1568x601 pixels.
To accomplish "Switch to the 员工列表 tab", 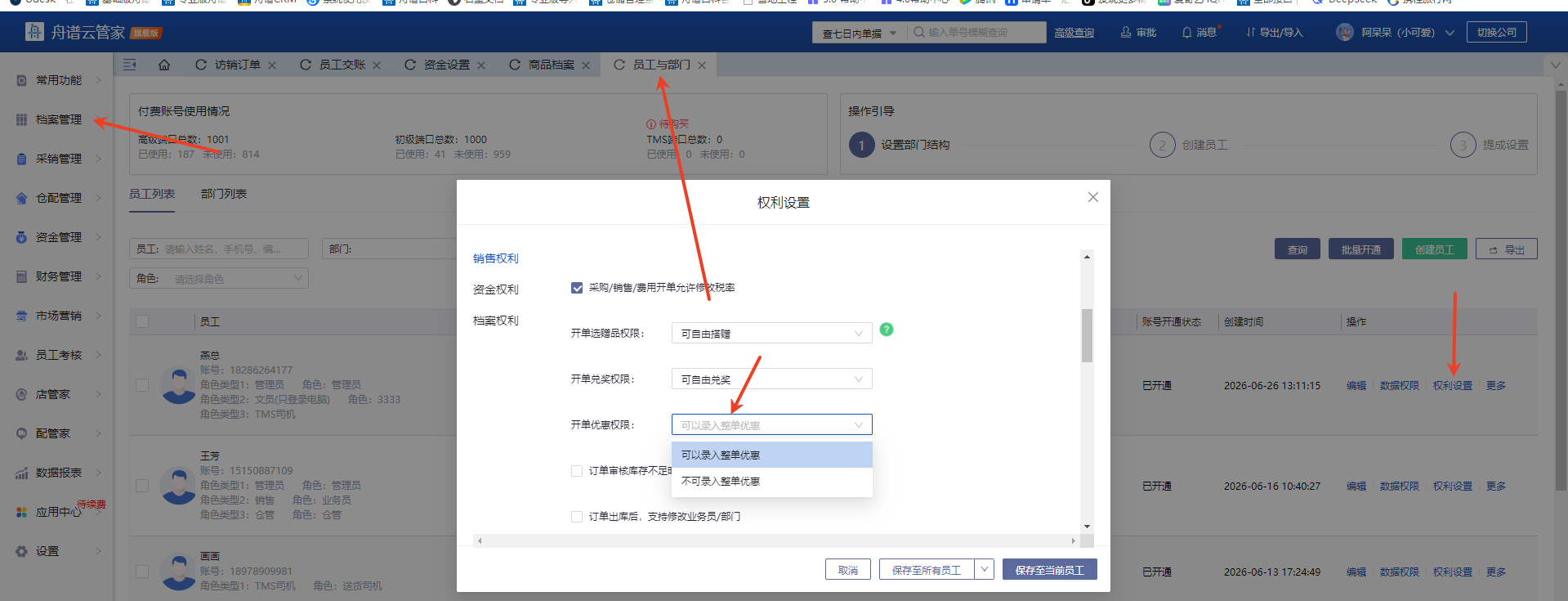I will click(x=152, y=194).
